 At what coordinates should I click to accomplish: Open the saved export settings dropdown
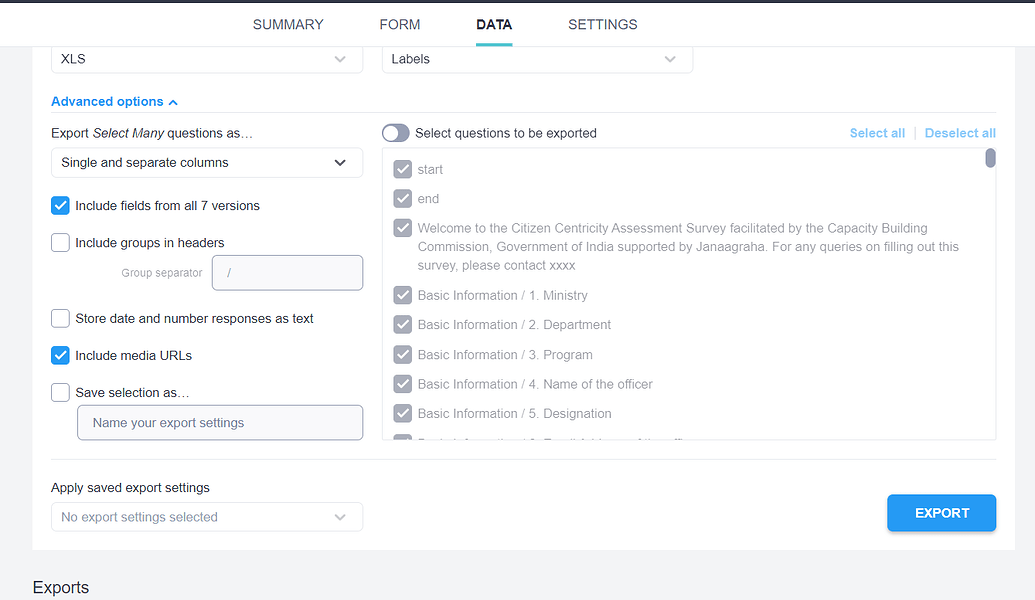pos(206,517)
